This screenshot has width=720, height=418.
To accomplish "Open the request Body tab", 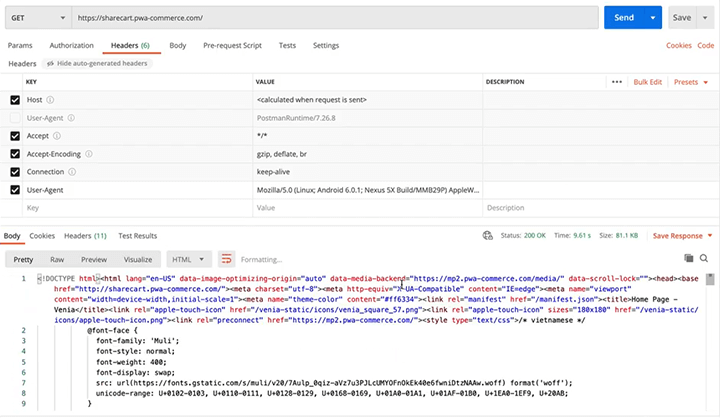I will click(x=178, y=45).
